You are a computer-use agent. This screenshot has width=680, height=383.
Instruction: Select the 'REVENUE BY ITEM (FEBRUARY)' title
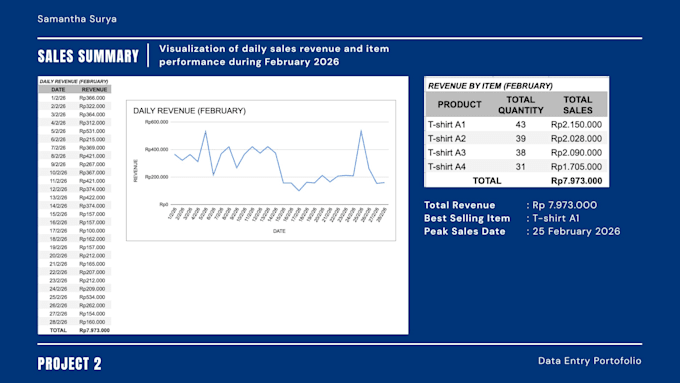coord(490,86)
